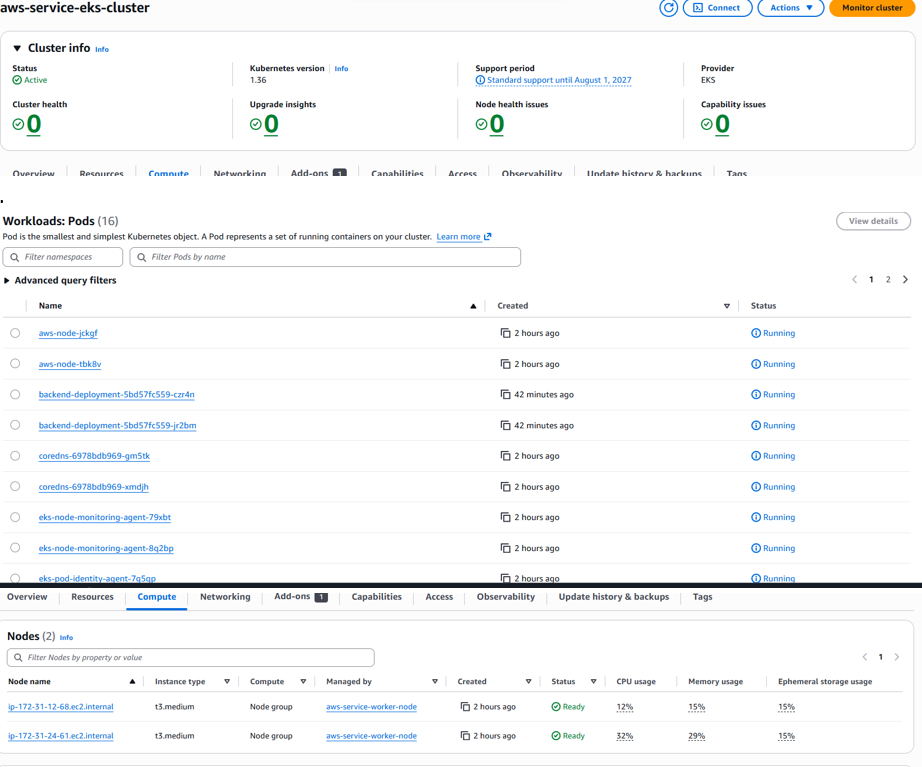The width and height of the screenshot is (922, 767).
Task: Select radio for backend-deployment-5bd57fc559-czr4n
Action: pos(15,394)
